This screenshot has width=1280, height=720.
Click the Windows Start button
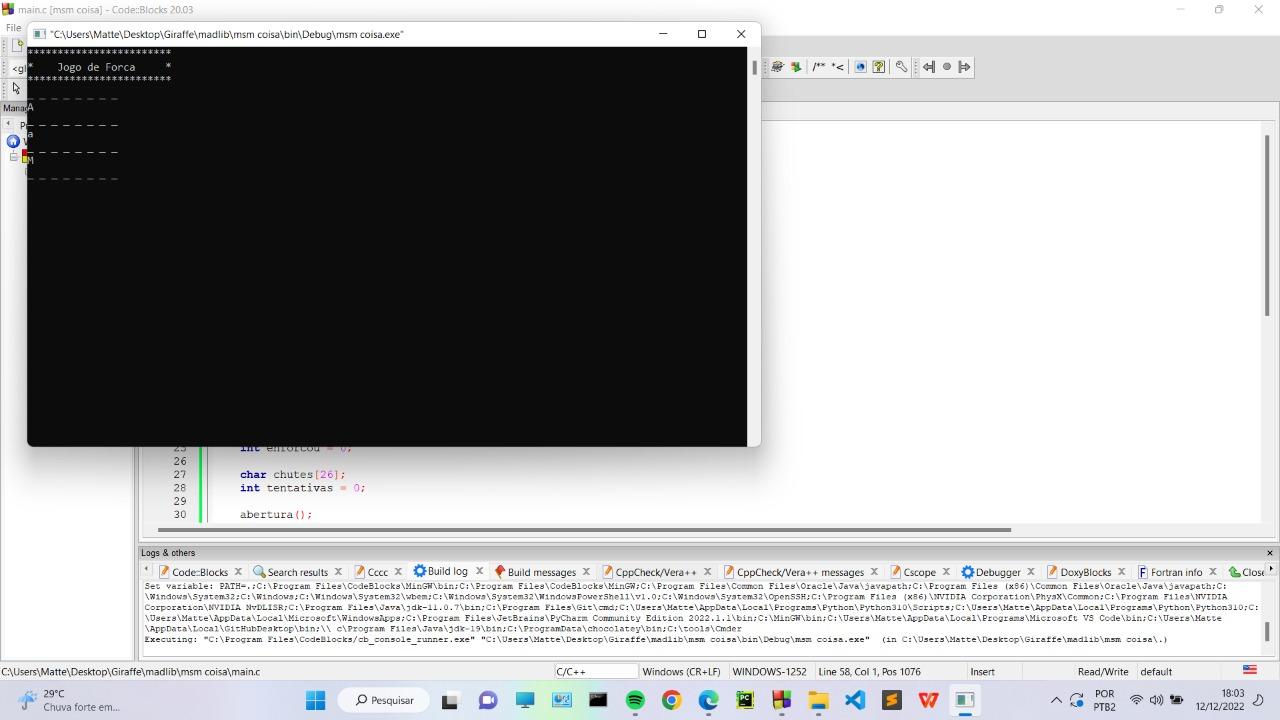tap(315, 700)
